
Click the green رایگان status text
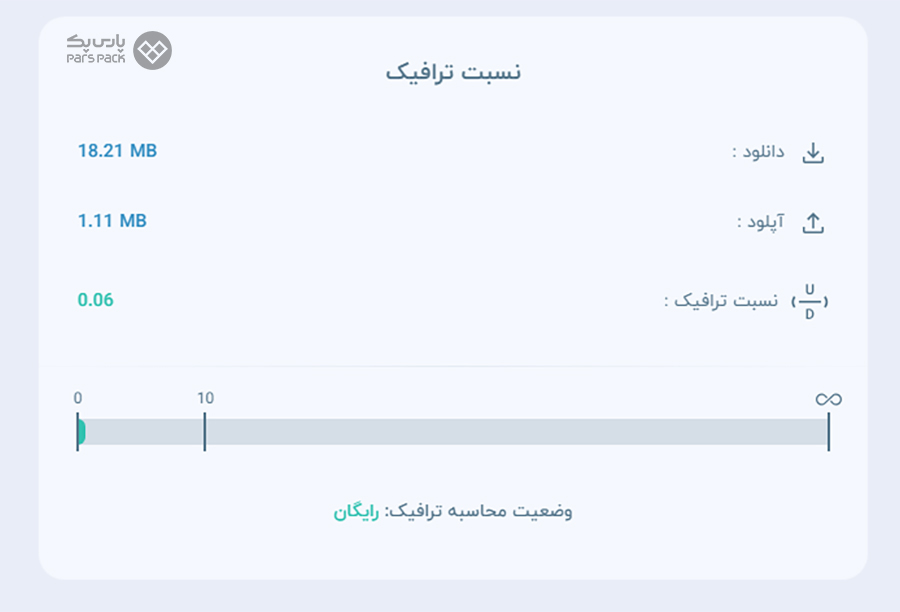[x=356, y=512]
